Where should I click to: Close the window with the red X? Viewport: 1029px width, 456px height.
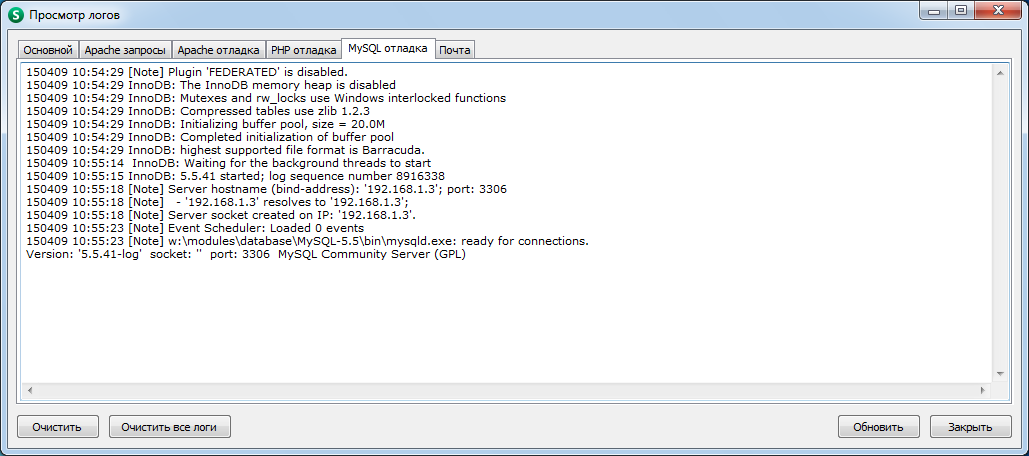(997, 11)
